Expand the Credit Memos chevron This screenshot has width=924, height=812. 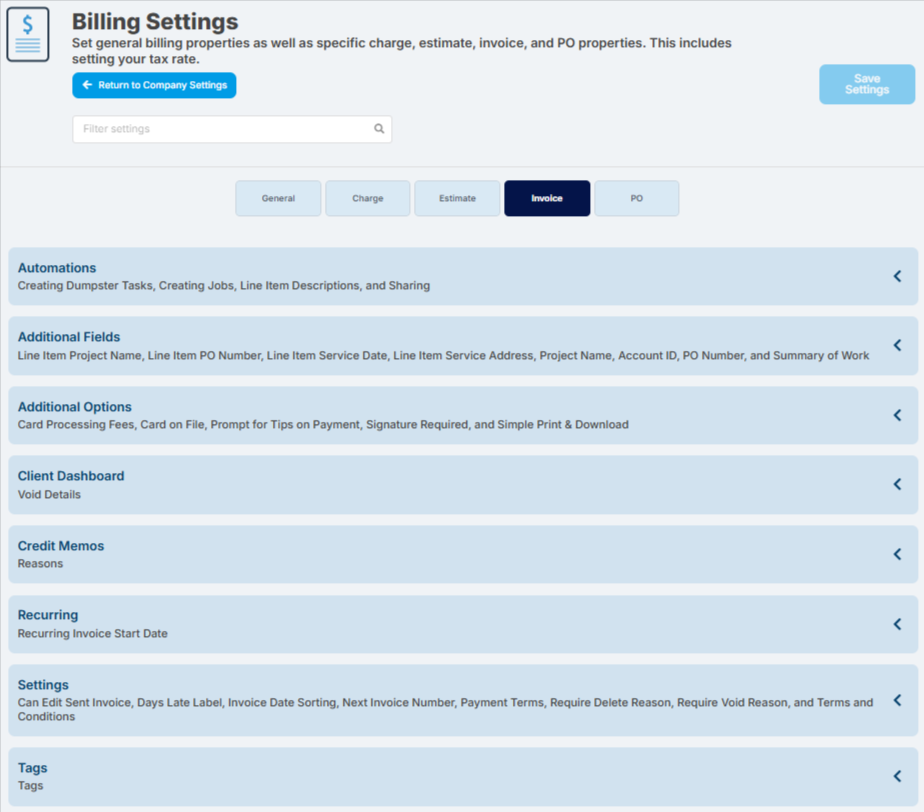click(x=897, y=554)
